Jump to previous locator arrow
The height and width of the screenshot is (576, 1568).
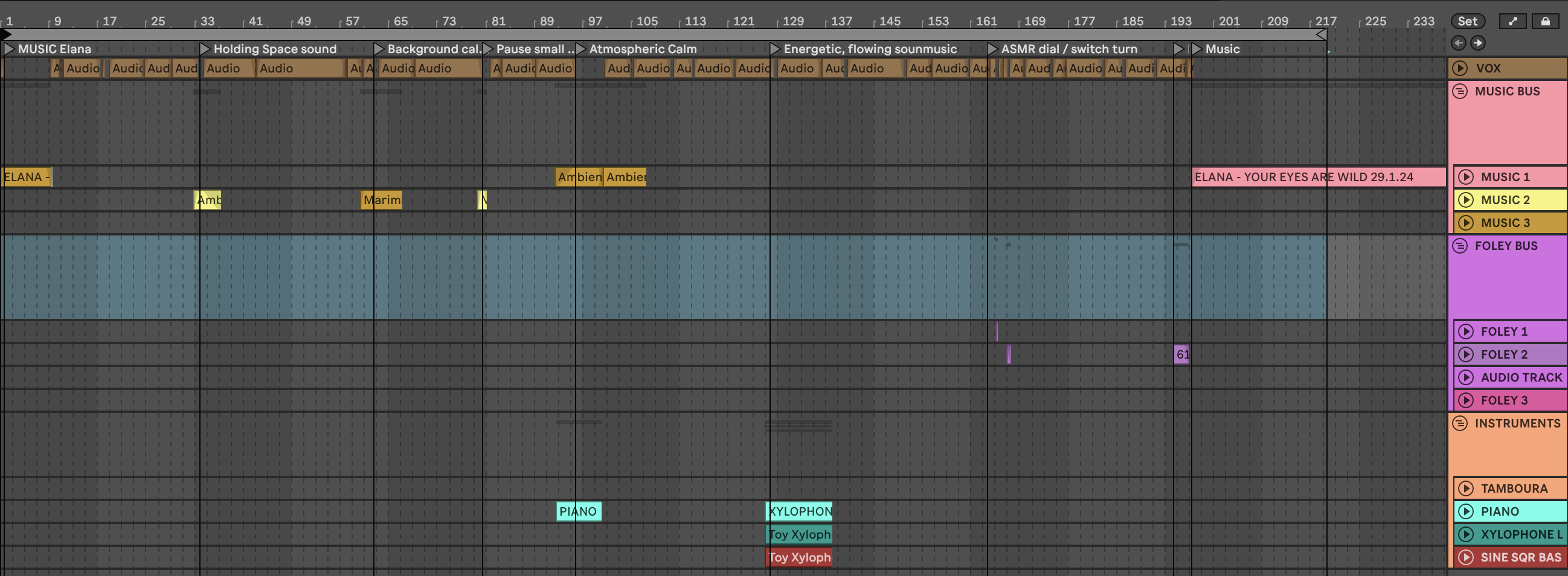click(x=1459, y=43)
